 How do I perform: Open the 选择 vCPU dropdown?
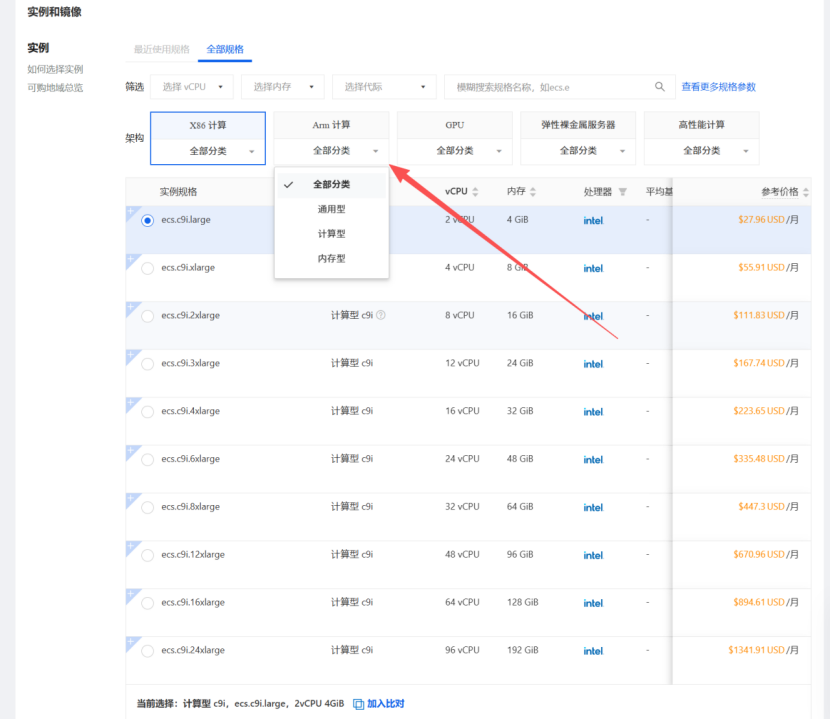click(192, 87)
